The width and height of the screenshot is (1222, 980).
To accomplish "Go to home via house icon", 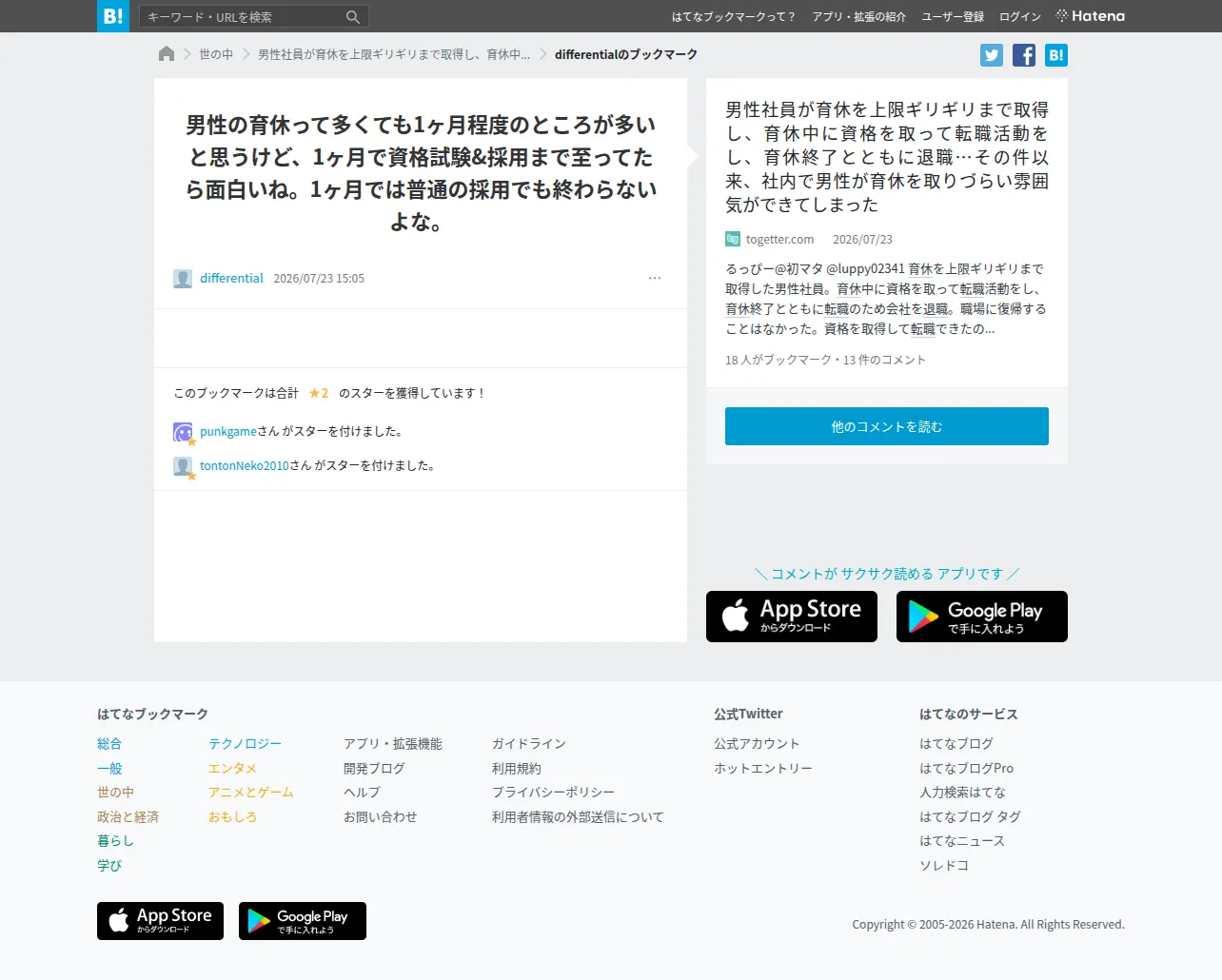I will click(167, 54).
